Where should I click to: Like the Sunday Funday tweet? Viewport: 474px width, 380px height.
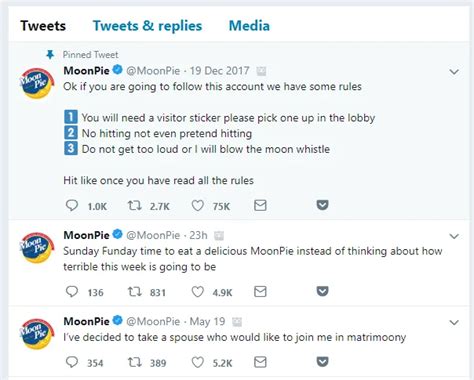coord(197,292)
